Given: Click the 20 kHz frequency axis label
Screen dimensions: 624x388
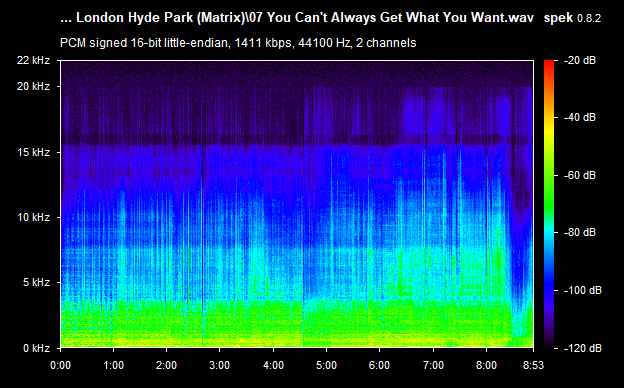Looking at the screenshot, I should [x=33, y=86].
